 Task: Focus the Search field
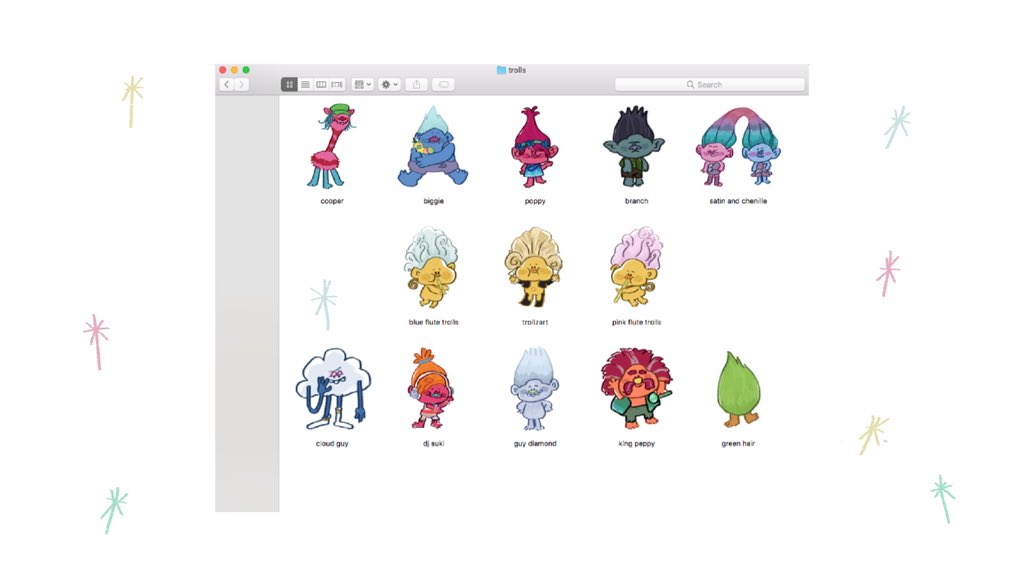710,84
